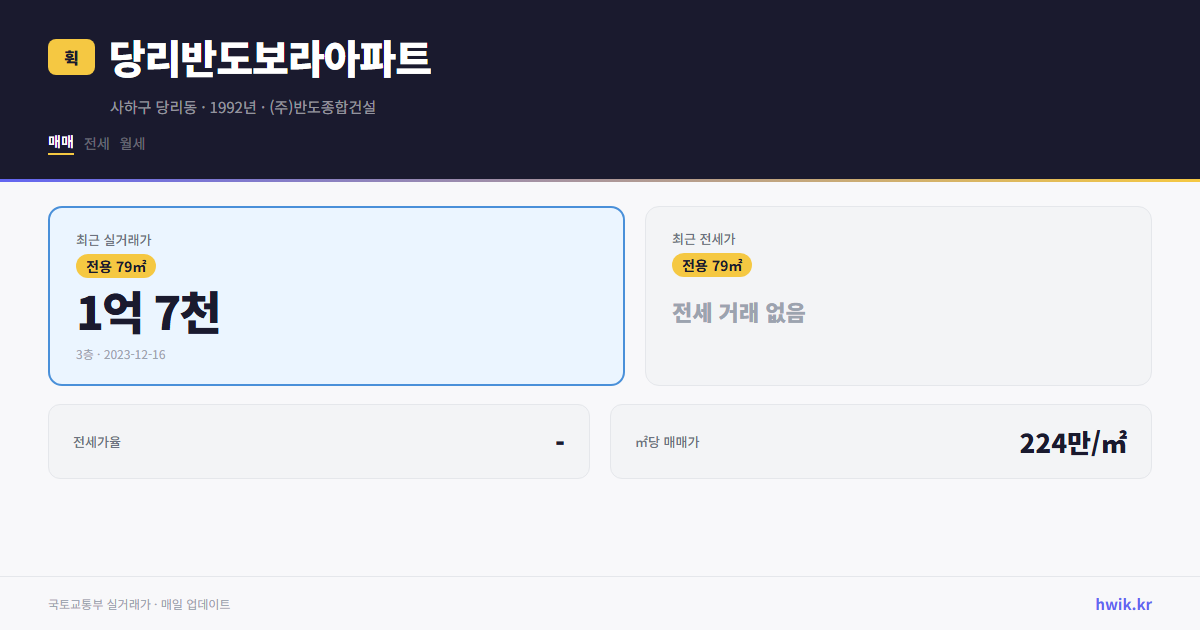1200x630 pixels.
Task: Click the 전용 79㎡ badge on sale price card
Action: tap(112, 266)
